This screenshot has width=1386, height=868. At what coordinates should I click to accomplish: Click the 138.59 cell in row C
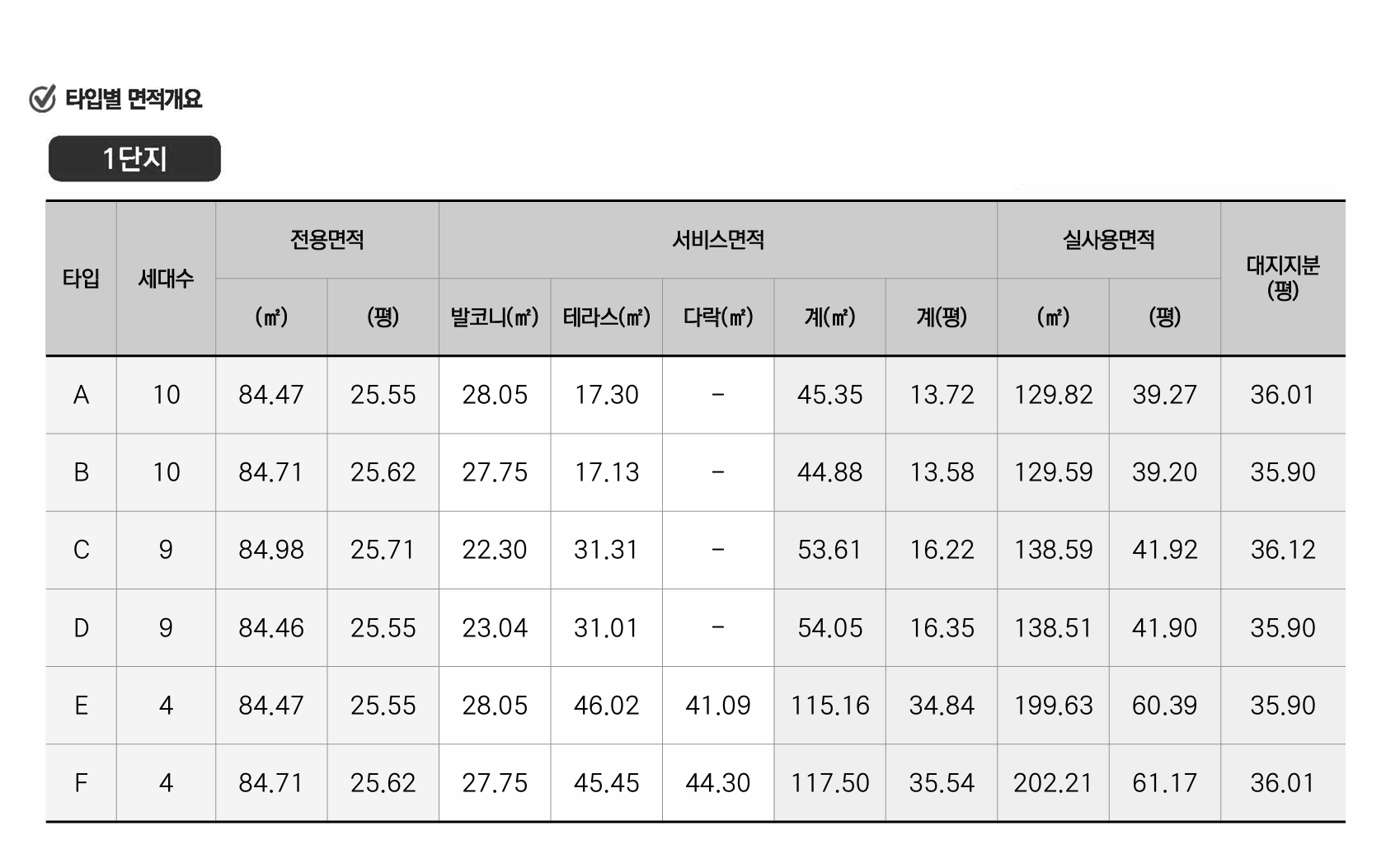(x=1053, y=550)
